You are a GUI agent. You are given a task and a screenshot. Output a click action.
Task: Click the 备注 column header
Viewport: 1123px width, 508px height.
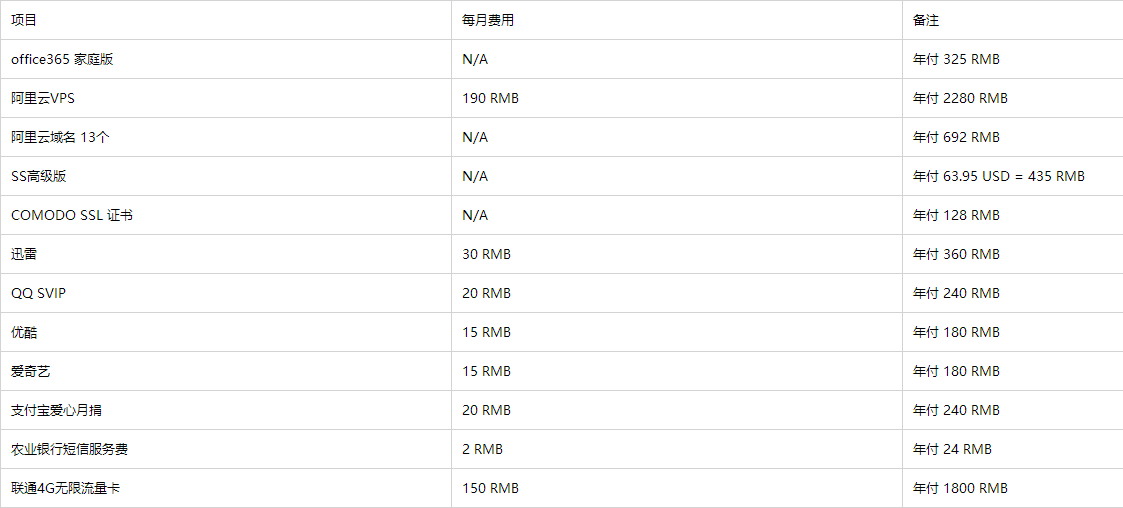point(926,20)
